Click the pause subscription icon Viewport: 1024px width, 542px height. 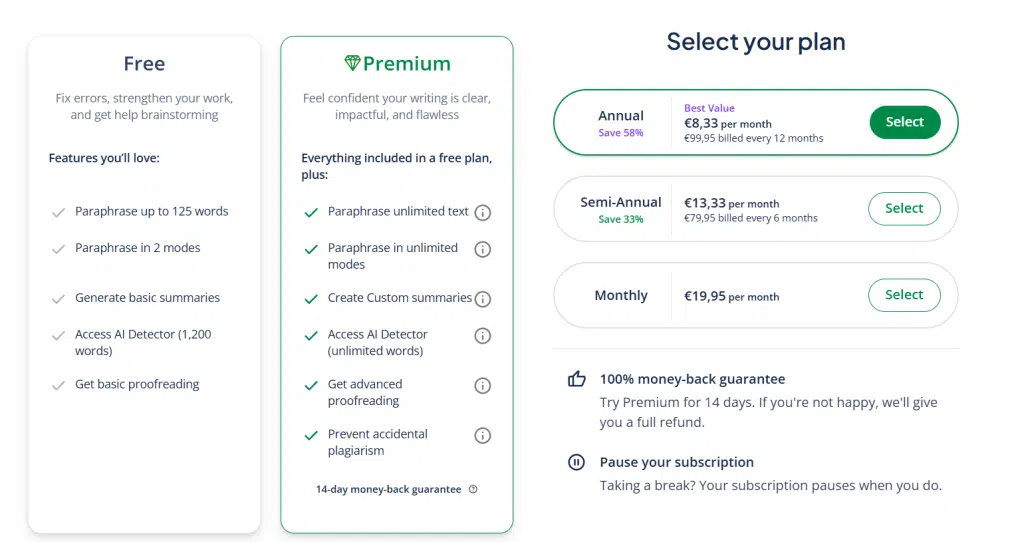pyautogui.click(x=576, y=462)
